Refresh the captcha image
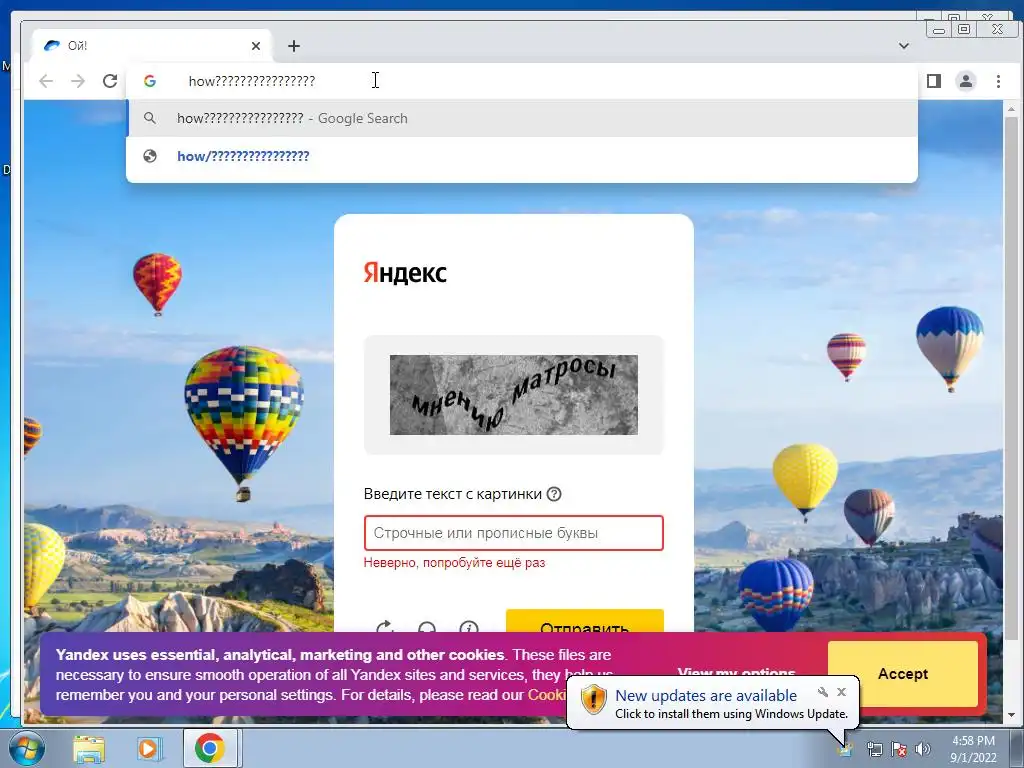Image resolution: width=1024 pixels, height=768 pixels. 385,626
